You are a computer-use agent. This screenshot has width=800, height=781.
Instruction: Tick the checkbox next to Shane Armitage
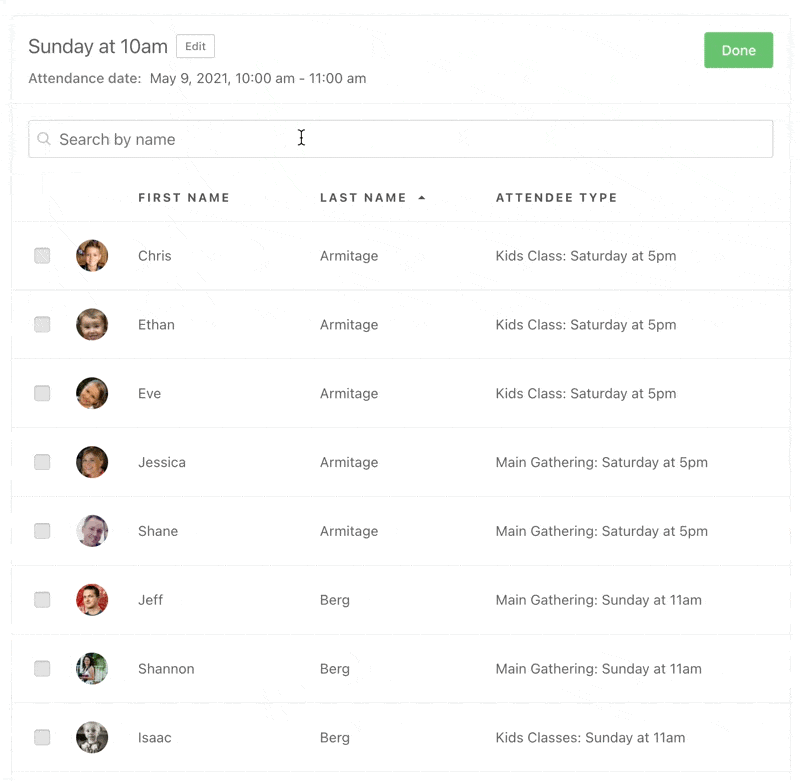click(42, 531)
